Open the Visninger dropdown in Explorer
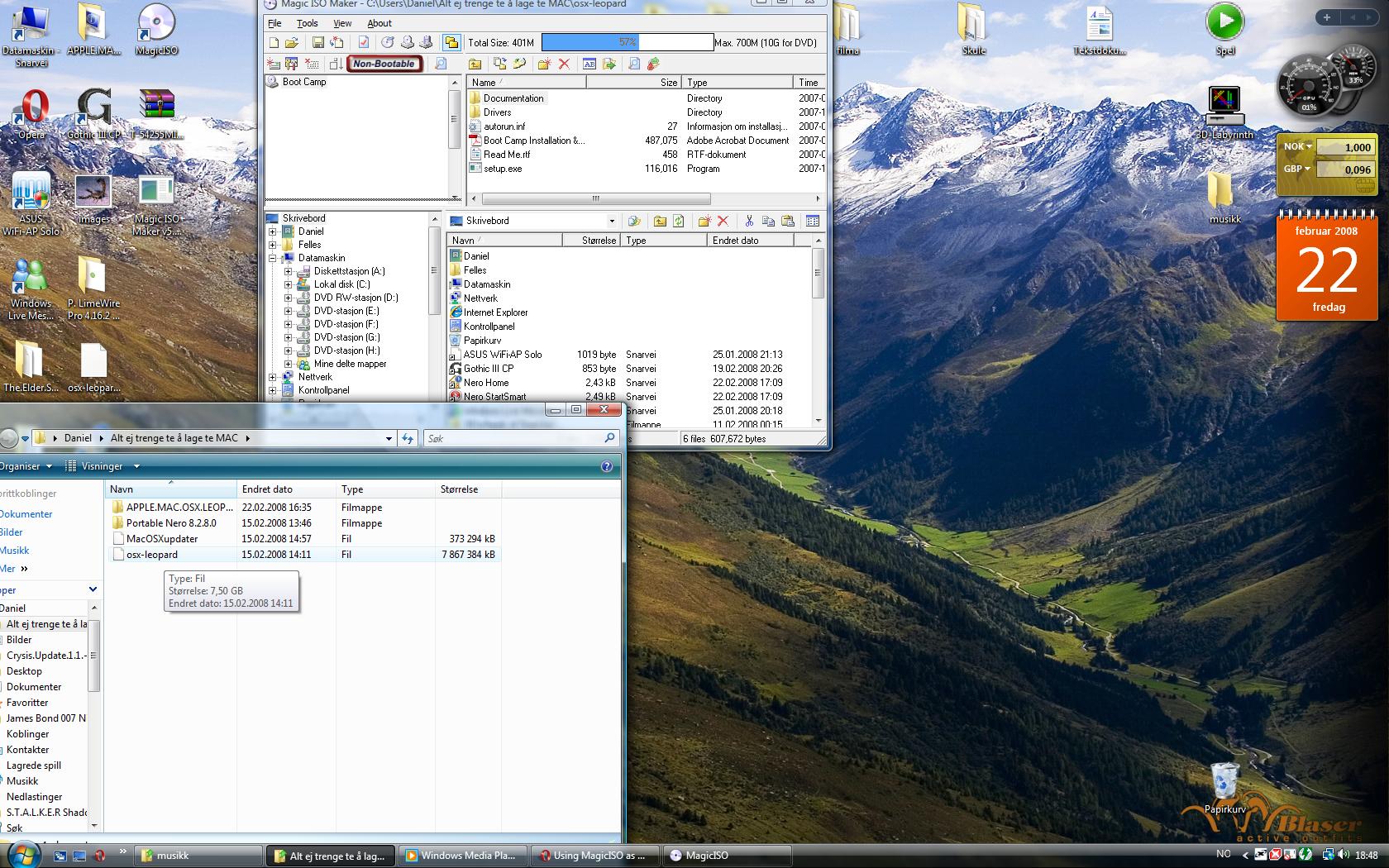This screenshot has width=1389, height=868. [x=103, y=466]
